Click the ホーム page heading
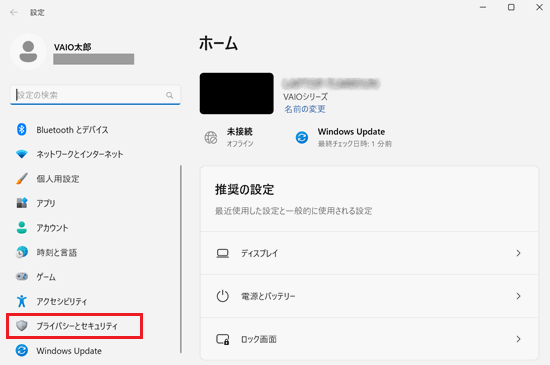The height and width of the screenshot is (365, 550). coord(219,44)
